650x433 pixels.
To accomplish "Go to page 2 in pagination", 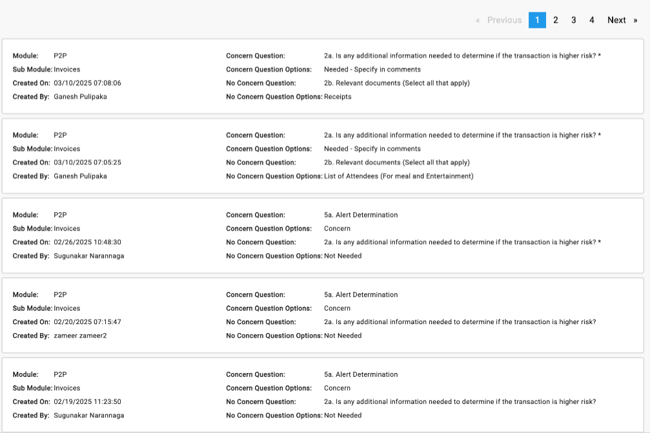I will [x=556, y=20].
